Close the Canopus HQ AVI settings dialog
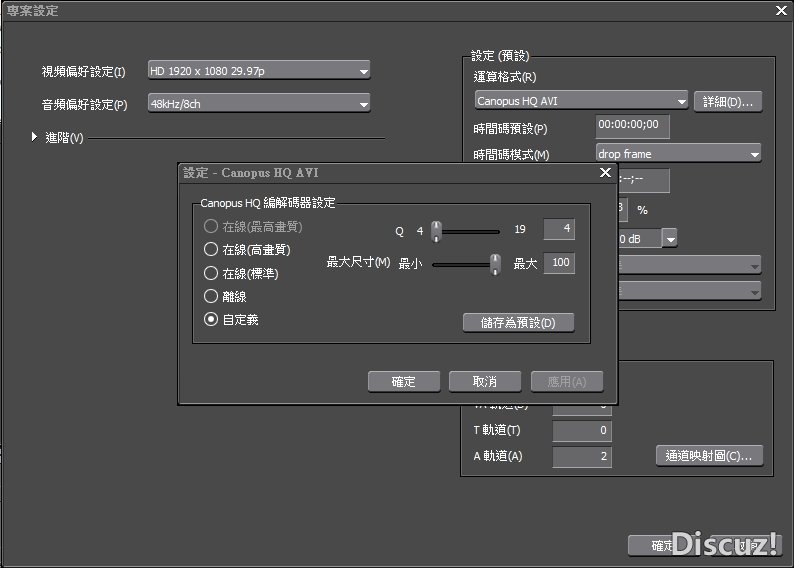Viewport: 794px width, 568px height. point(605,173)
